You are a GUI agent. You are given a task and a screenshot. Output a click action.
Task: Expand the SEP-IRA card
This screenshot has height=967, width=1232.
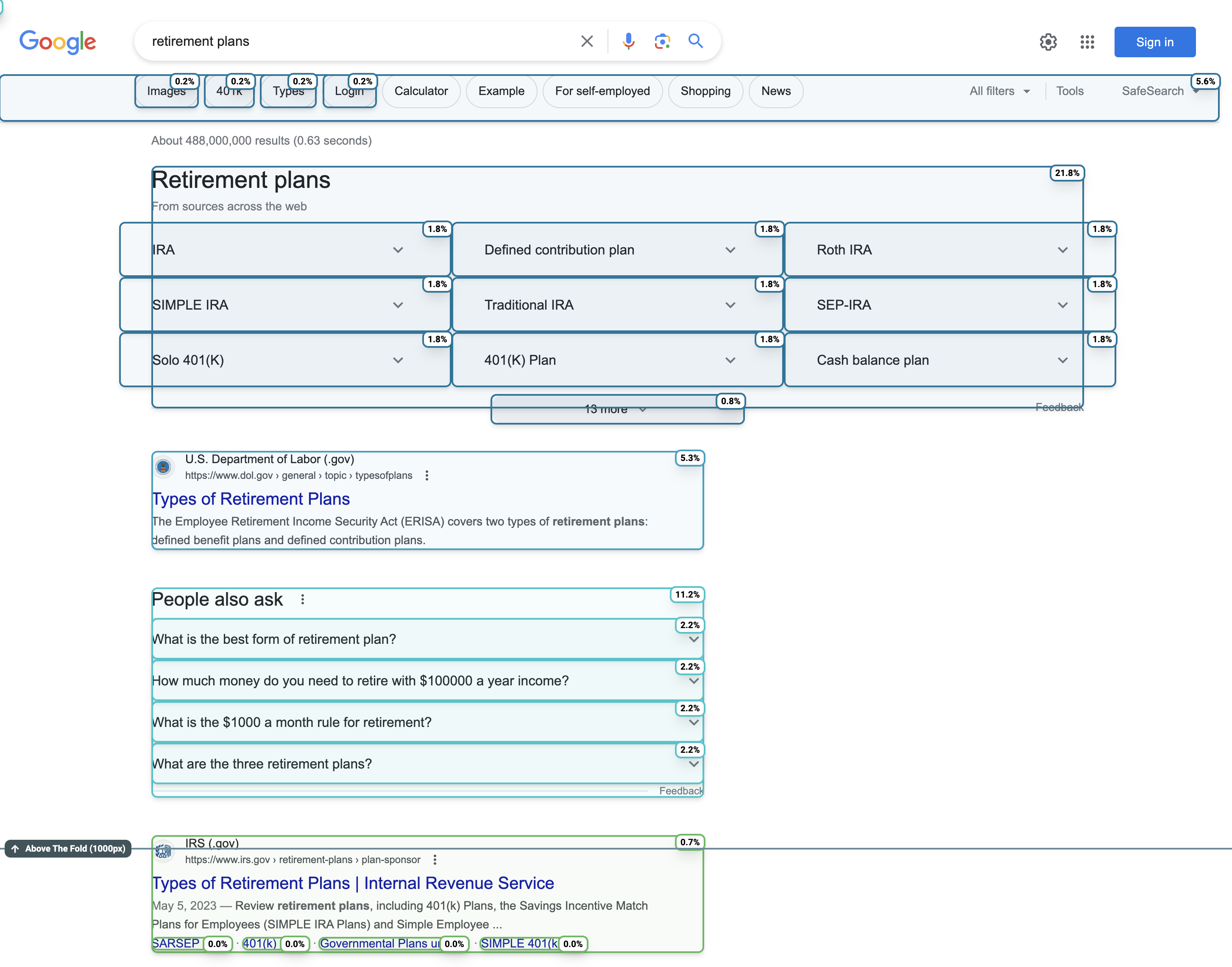pos(950,305)
